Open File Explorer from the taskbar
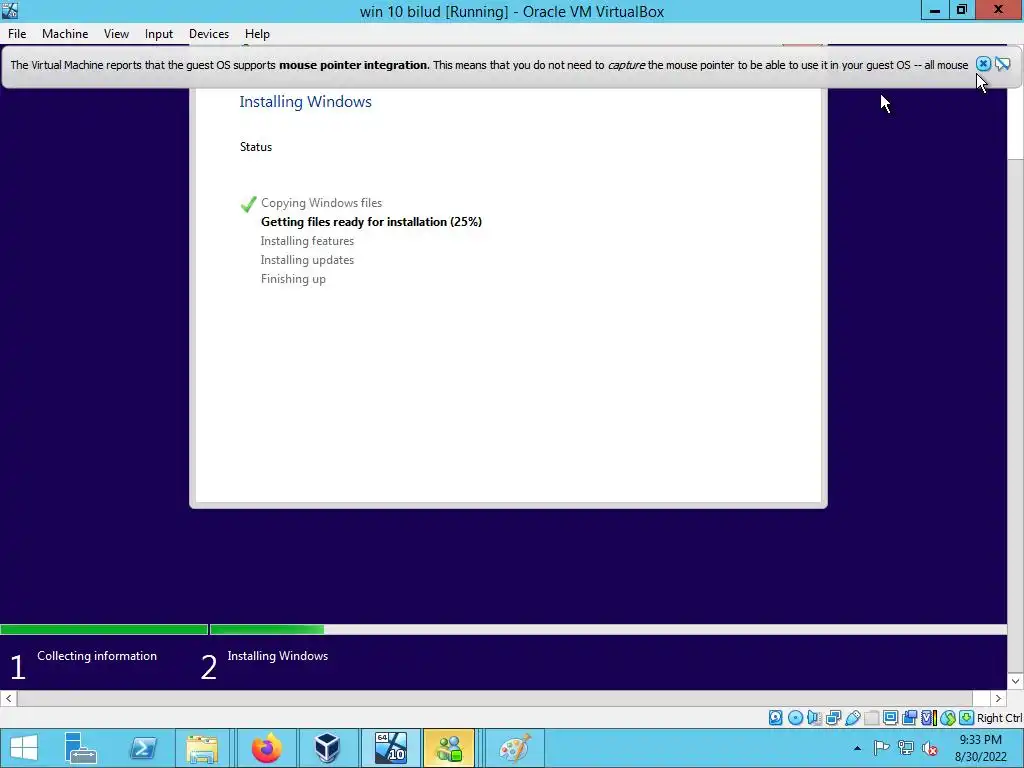1024x768 pixels. click(x=202, y=748)
